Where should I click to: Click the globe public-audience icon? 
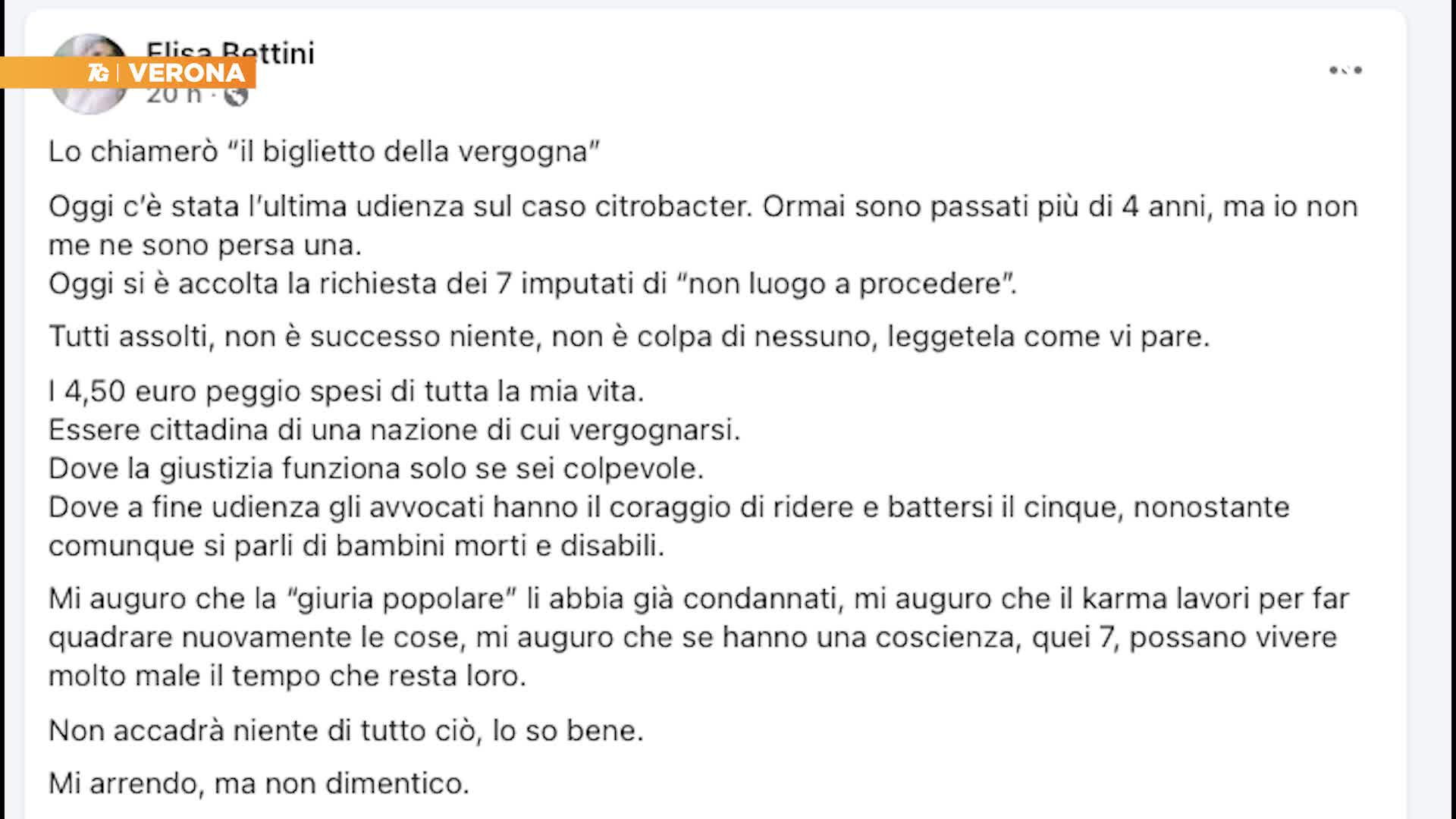[x=237, y=96]
